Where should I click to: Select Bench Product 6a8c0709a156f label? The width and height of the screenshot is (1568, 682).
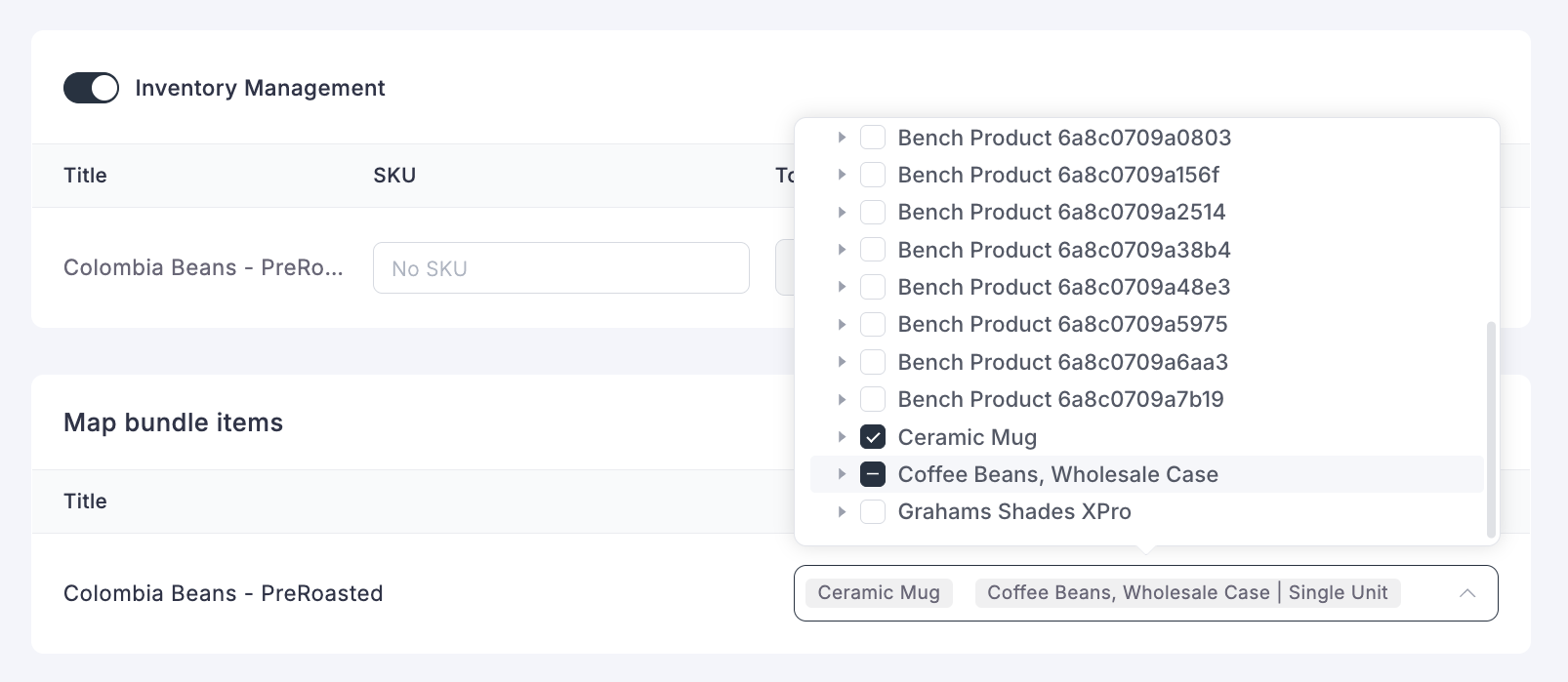point(1058,175)
